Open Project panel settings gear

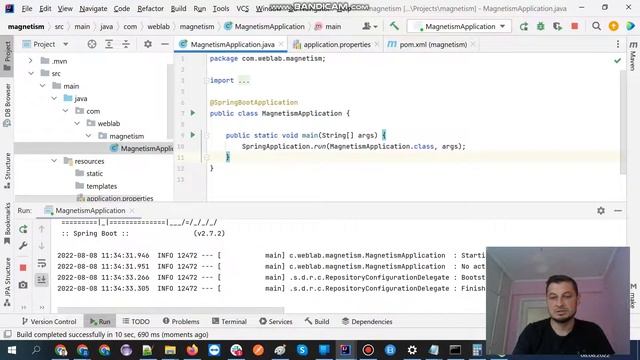(148, 44)
